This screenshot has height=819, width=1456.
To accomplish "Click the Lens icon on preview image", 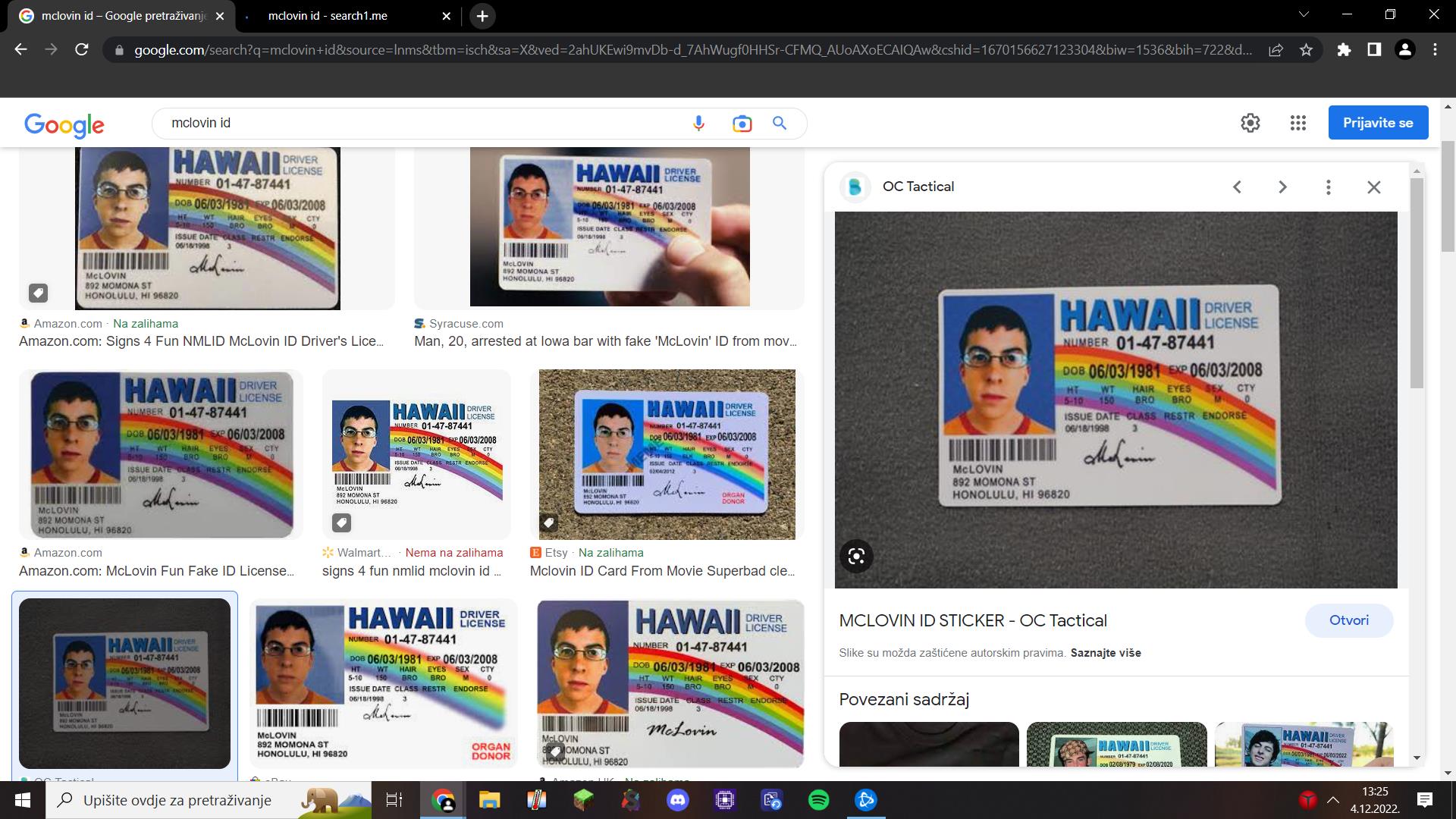I will (x=856, y=557).
